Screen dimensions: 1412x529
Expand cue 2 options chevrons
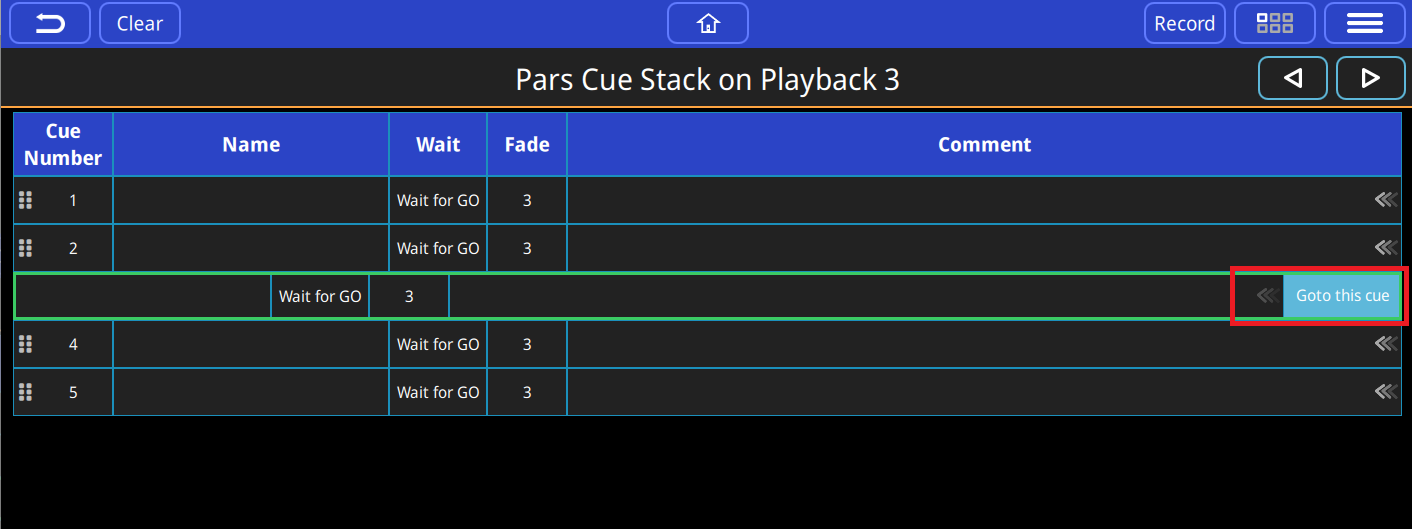coord(1385,248)
